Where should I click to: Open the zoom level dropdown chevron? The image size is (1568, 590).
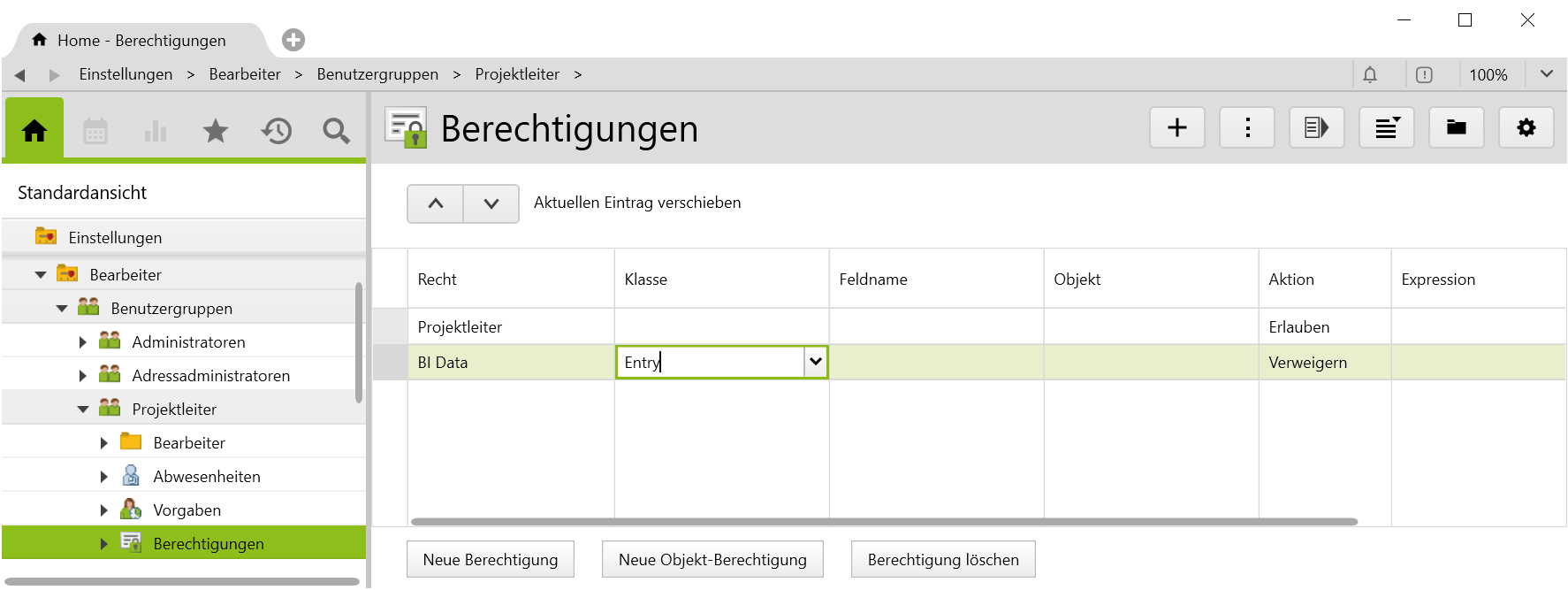(x=1546, y=74)
